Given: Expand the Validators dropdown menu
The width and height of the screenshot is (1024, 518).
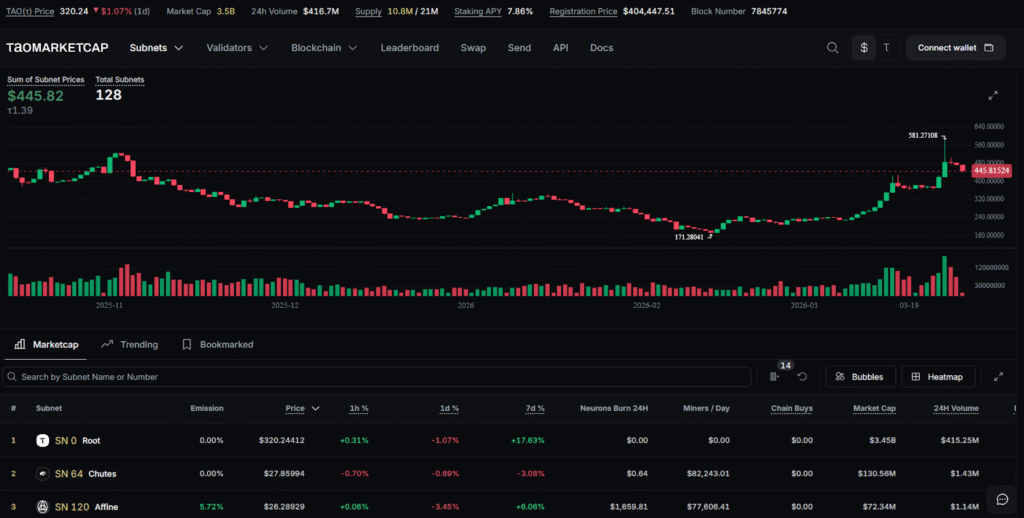Looking at the screenshot, I should [x=237, y=48].
